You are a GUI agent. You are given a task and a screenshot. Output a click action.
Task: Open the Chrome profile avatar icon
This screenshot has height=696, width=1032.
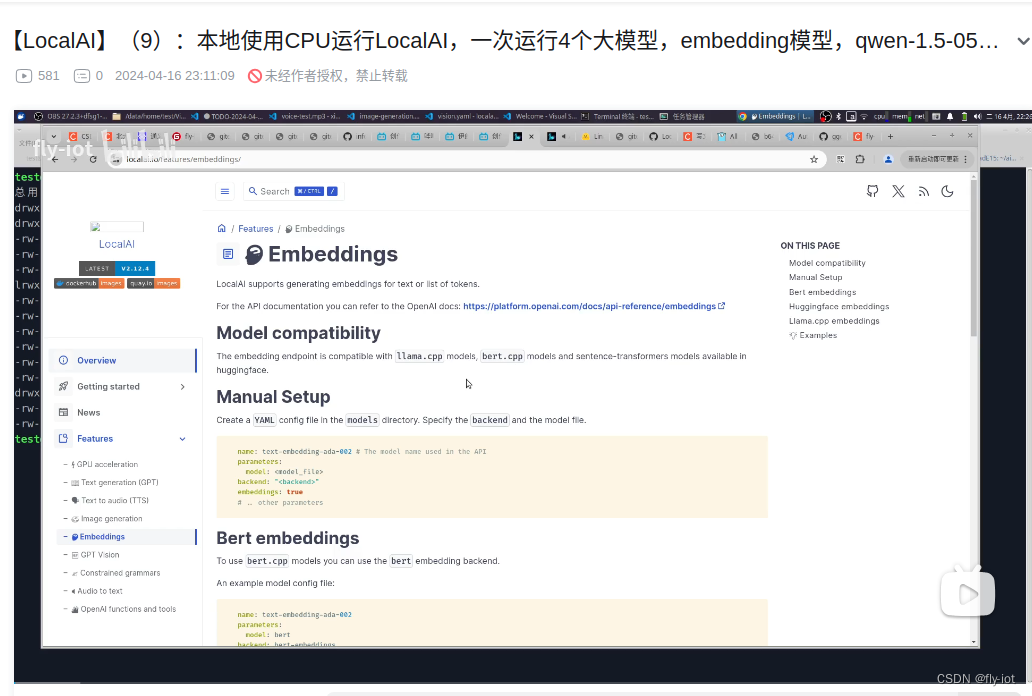[x=888, y=159]
